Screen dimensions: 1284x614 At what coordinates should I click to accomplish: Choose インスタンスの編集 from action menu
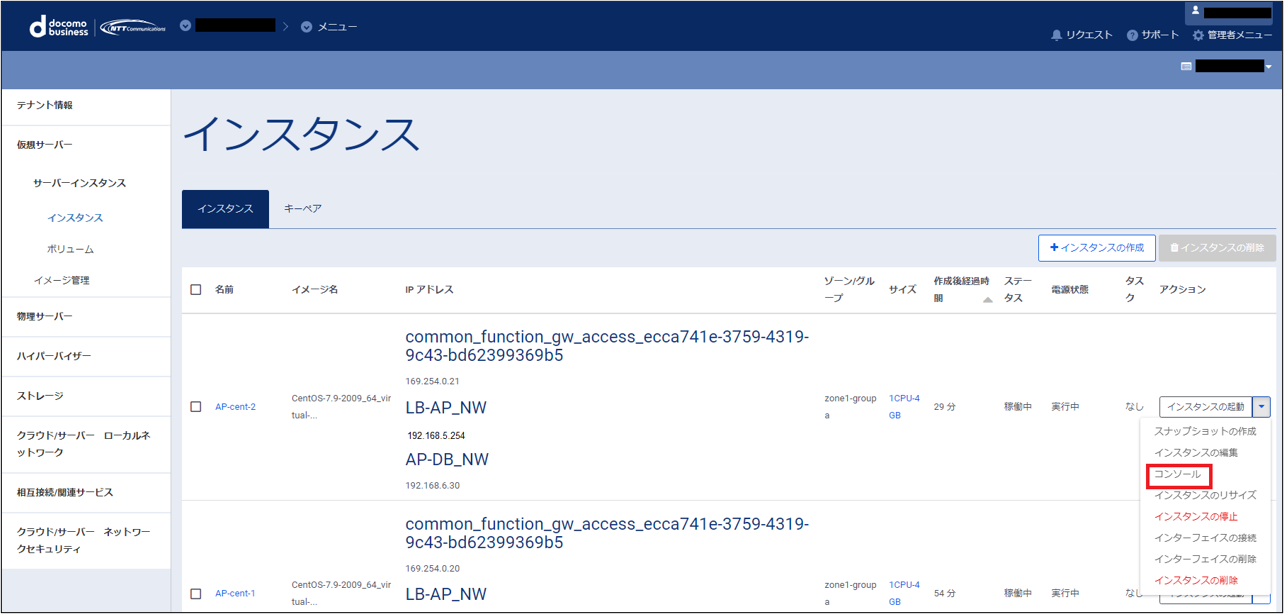point(1196,453)
